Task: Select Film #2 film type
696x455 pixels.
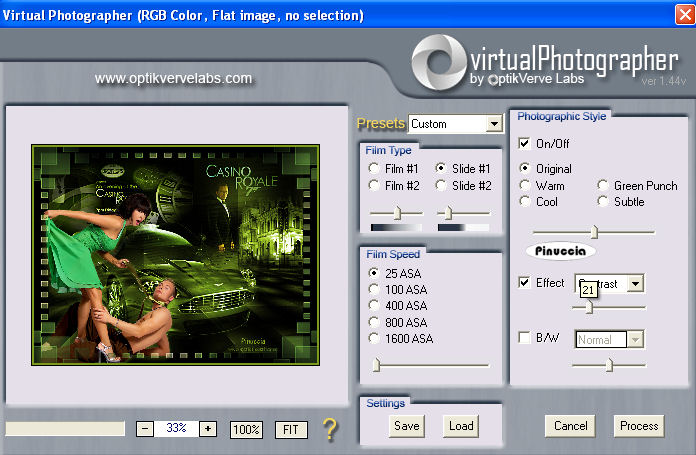Action: click(374, 185)
